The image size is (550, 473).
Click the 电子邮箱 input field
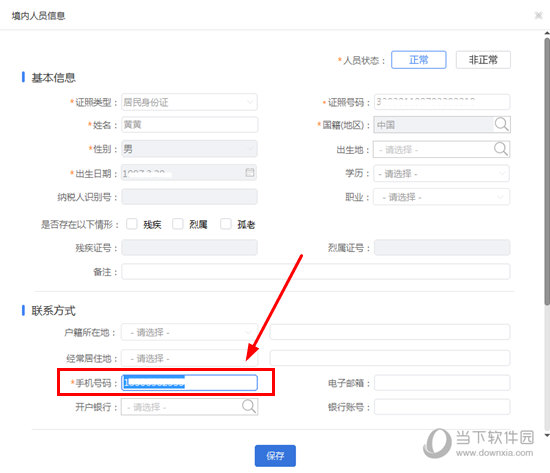click(x=442, y=382)
